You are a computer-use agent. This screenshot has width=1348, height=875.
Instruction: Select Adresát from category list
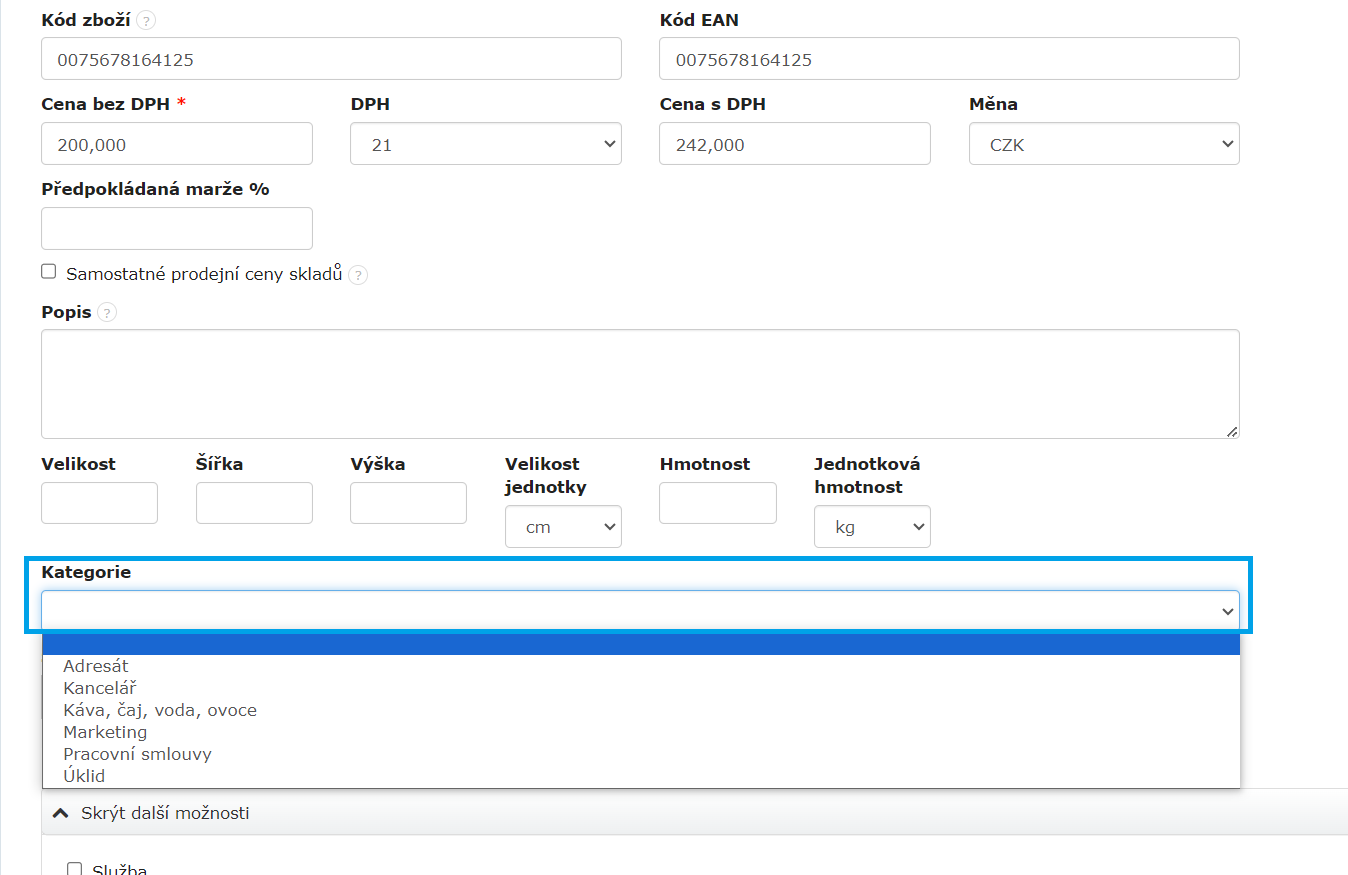point(96,666)
